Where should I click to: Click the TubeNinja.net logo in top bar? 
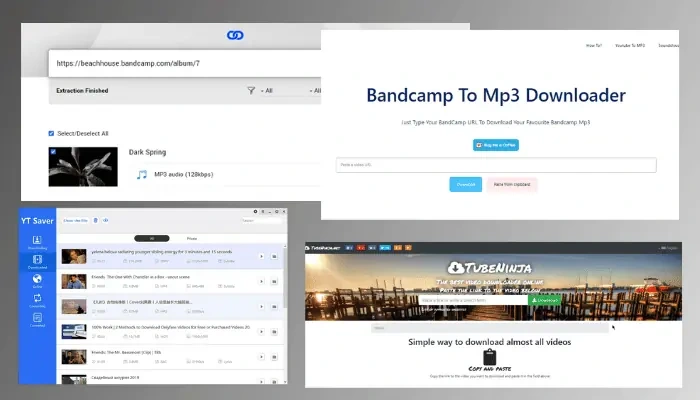[323, 248]
